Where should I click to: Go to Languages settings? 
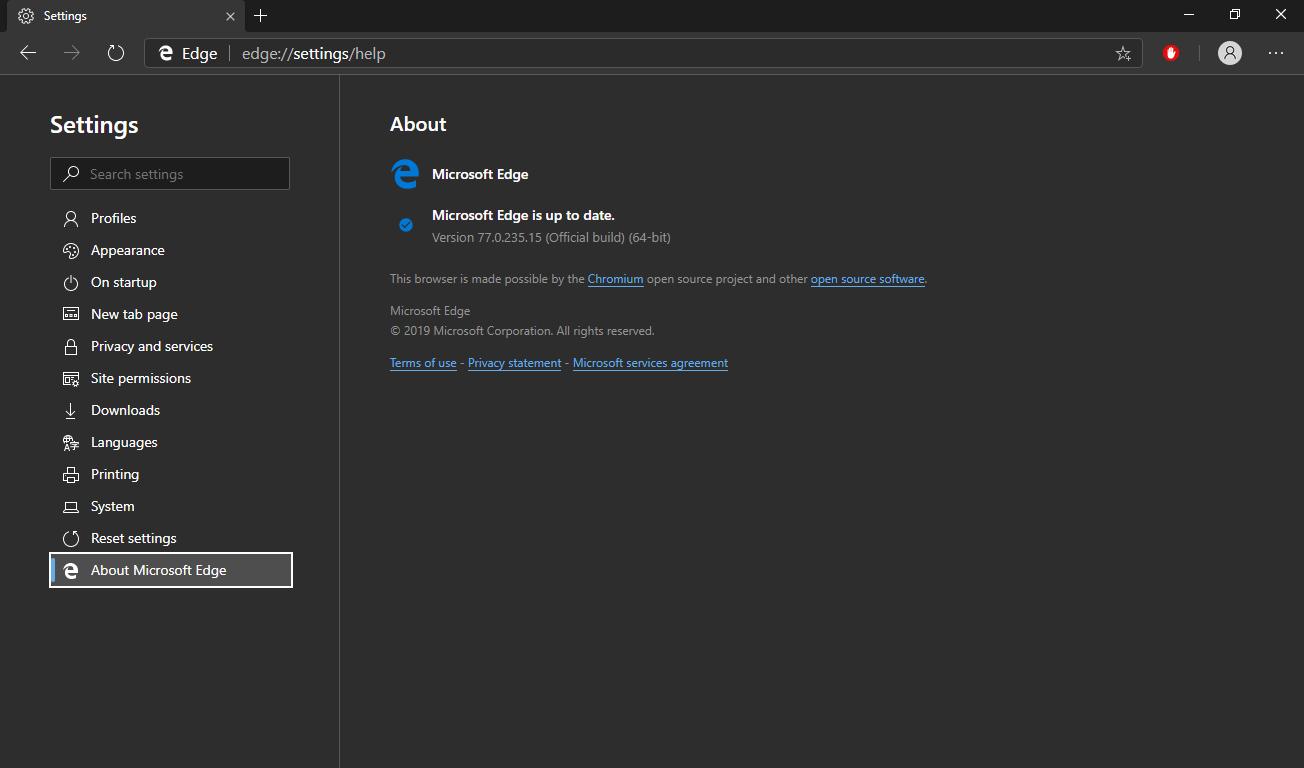[170, 442]
